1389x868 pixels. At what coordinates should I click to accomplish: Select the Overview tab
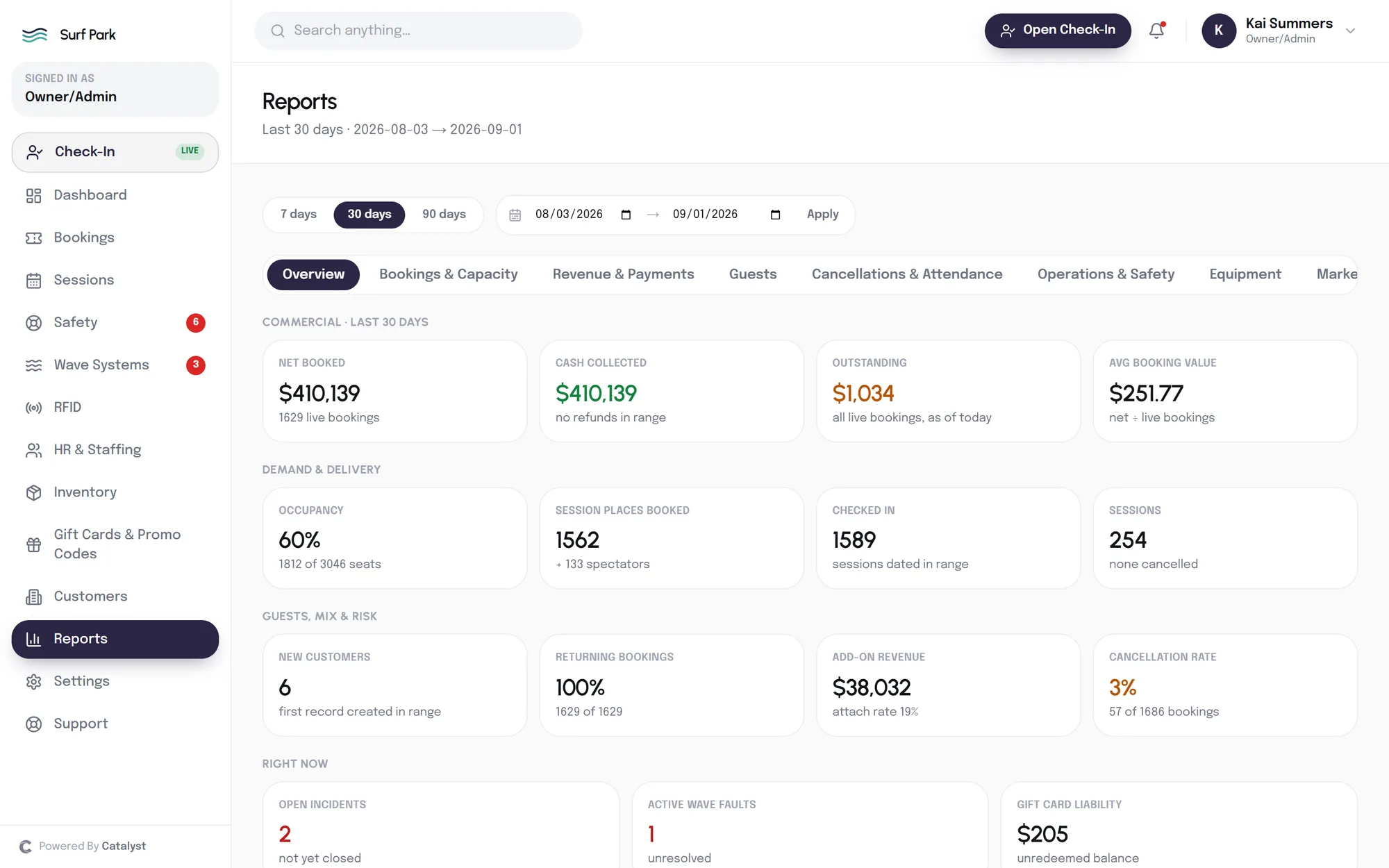point(313,274)
